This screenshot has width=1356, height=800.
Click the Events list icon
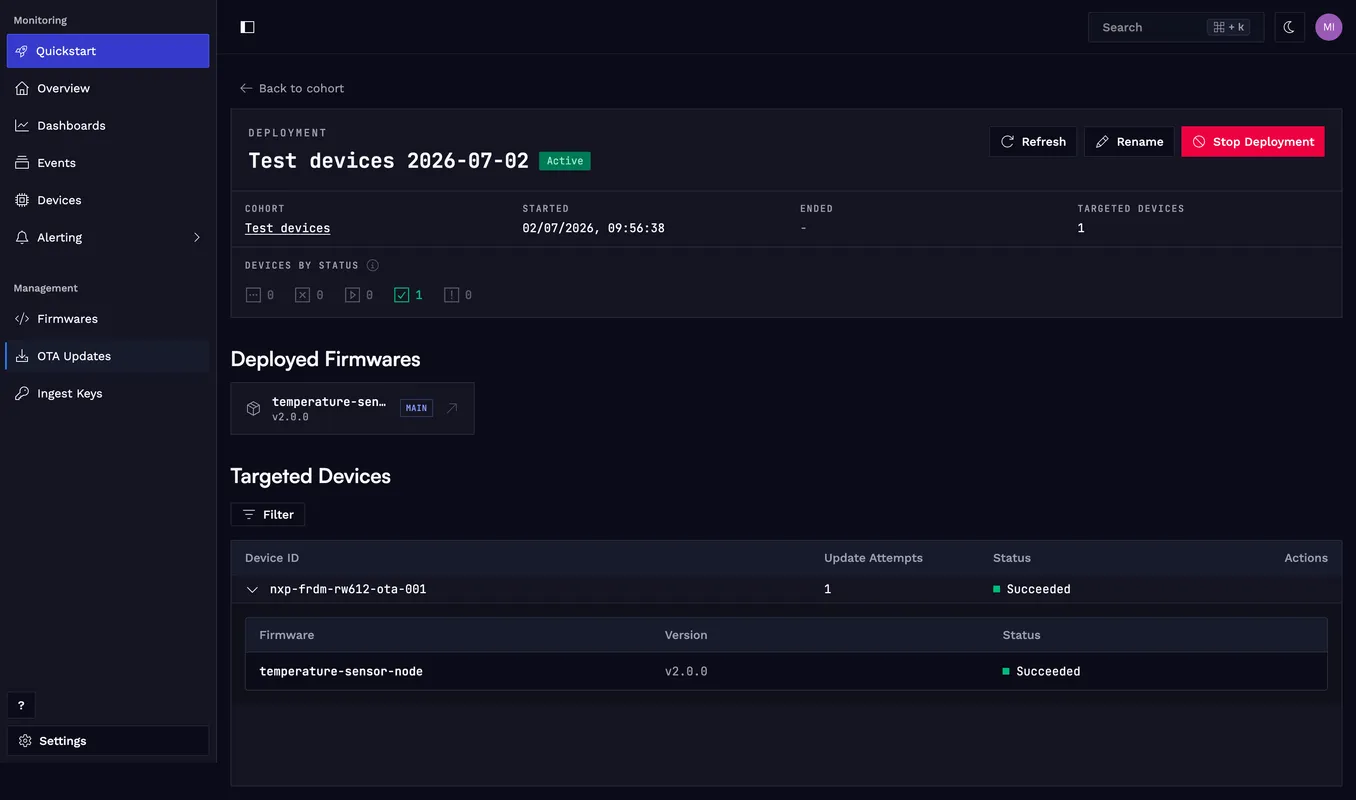pyautogui.click(x=22, y=162)
